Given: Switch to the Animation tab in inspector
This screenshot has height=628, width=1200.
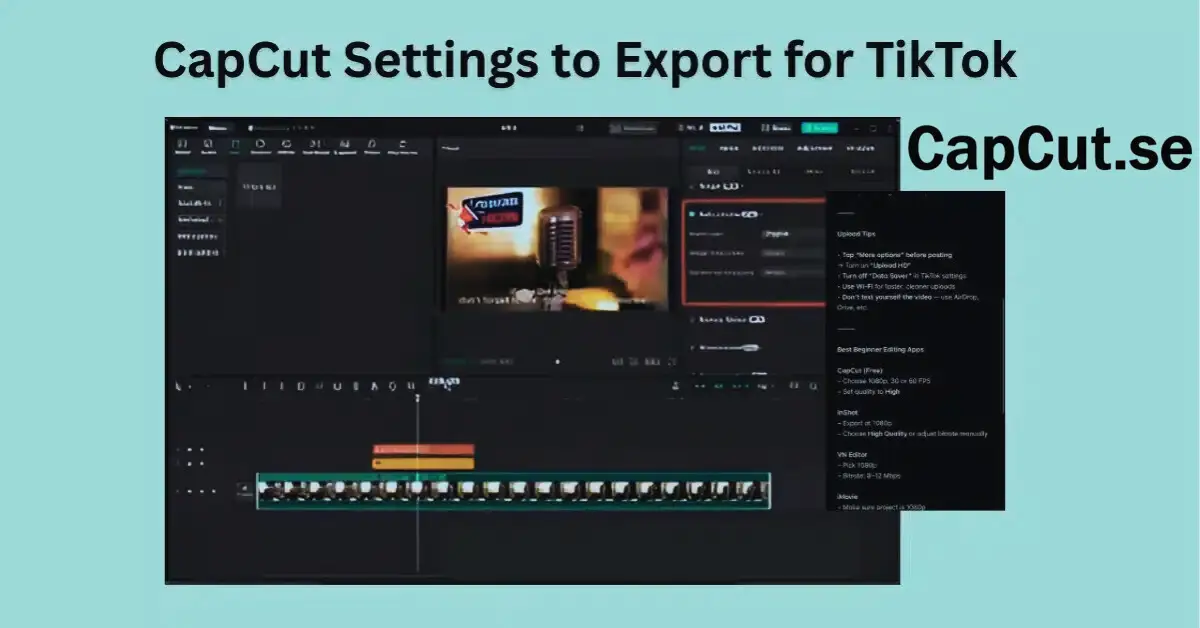Looking at the screenshot, I should [x=768, y=148].
